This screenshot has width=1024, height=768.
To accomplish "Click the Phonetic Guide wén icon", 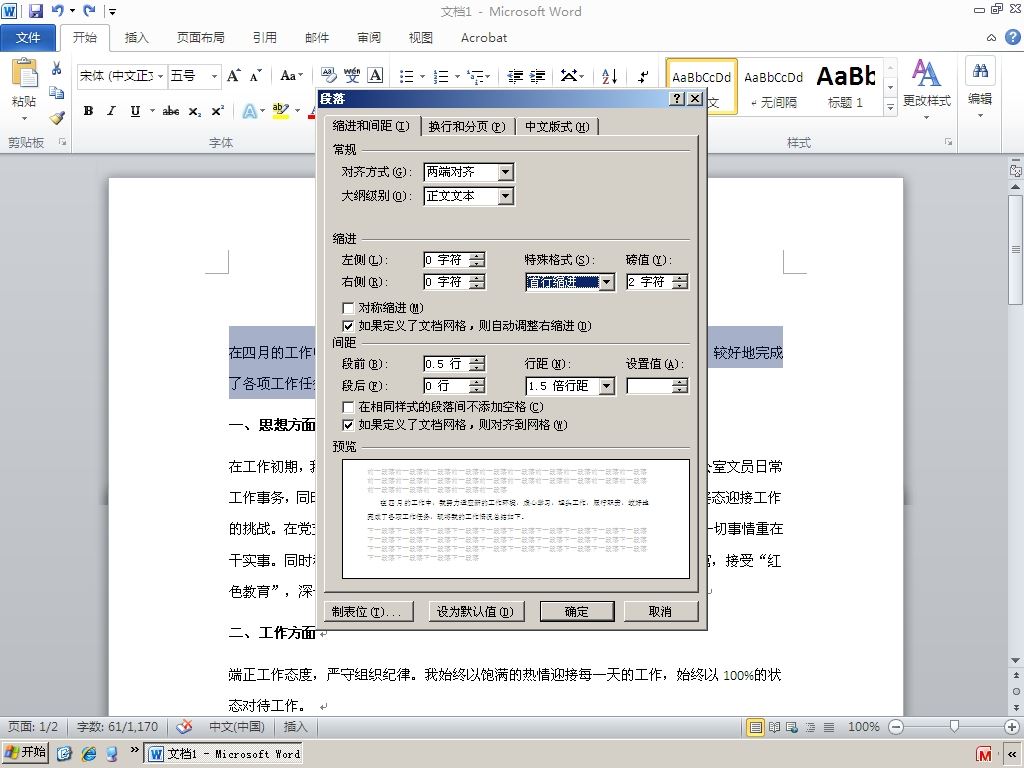I will [x=352, y=76].
